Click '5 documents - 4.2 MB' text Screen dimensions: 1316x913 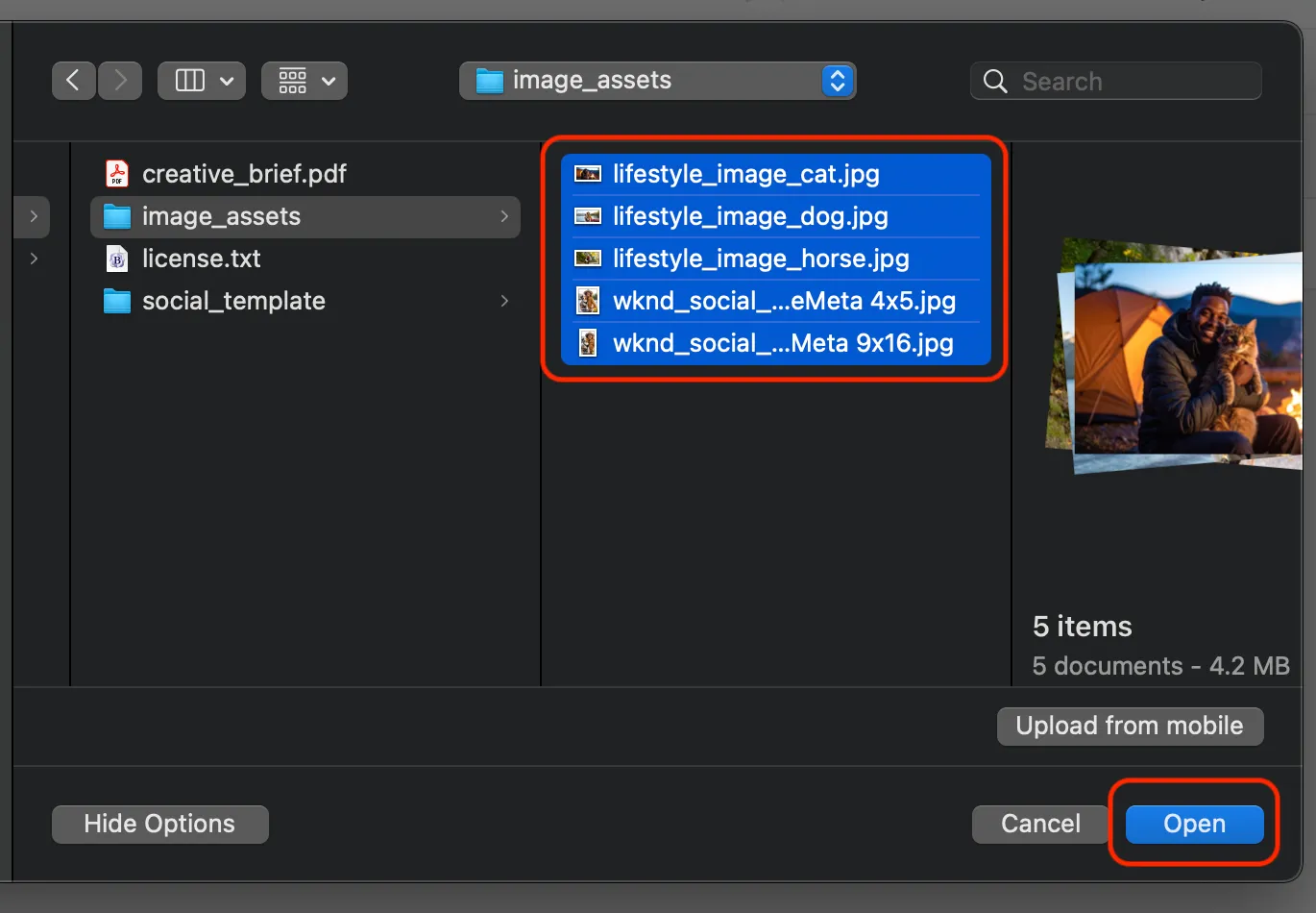[1160, 666]
